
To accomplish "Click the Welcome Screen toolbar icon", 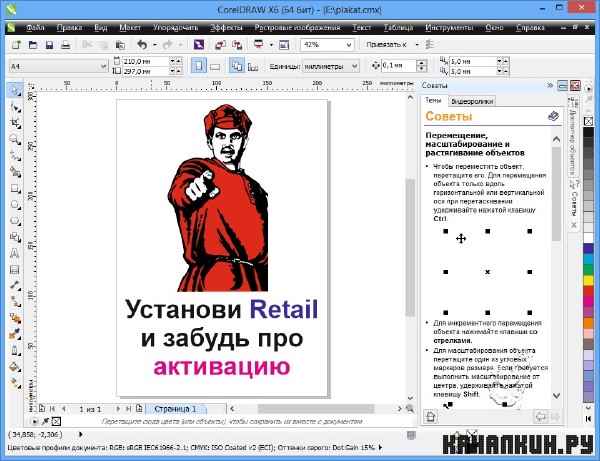I will pos(284,45).
